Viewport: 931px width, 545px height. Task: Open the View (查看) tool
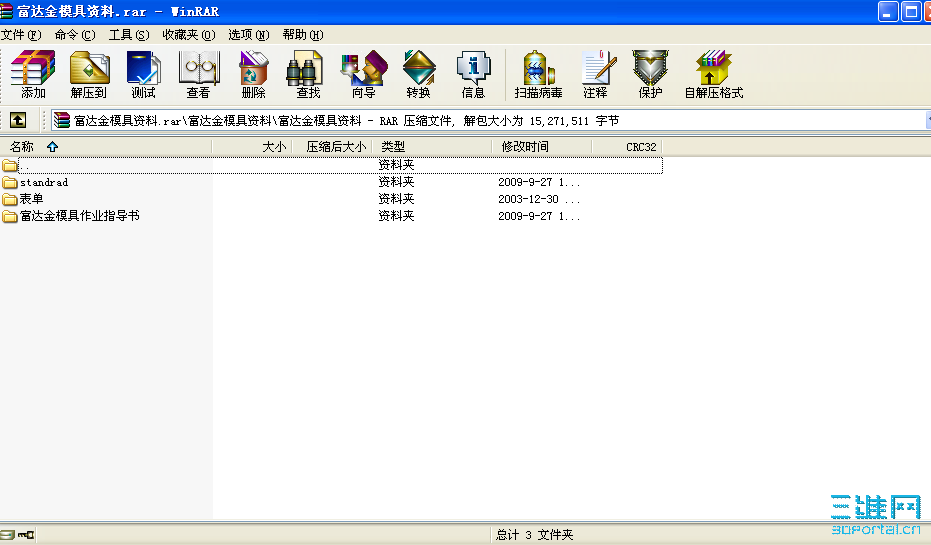199,74
